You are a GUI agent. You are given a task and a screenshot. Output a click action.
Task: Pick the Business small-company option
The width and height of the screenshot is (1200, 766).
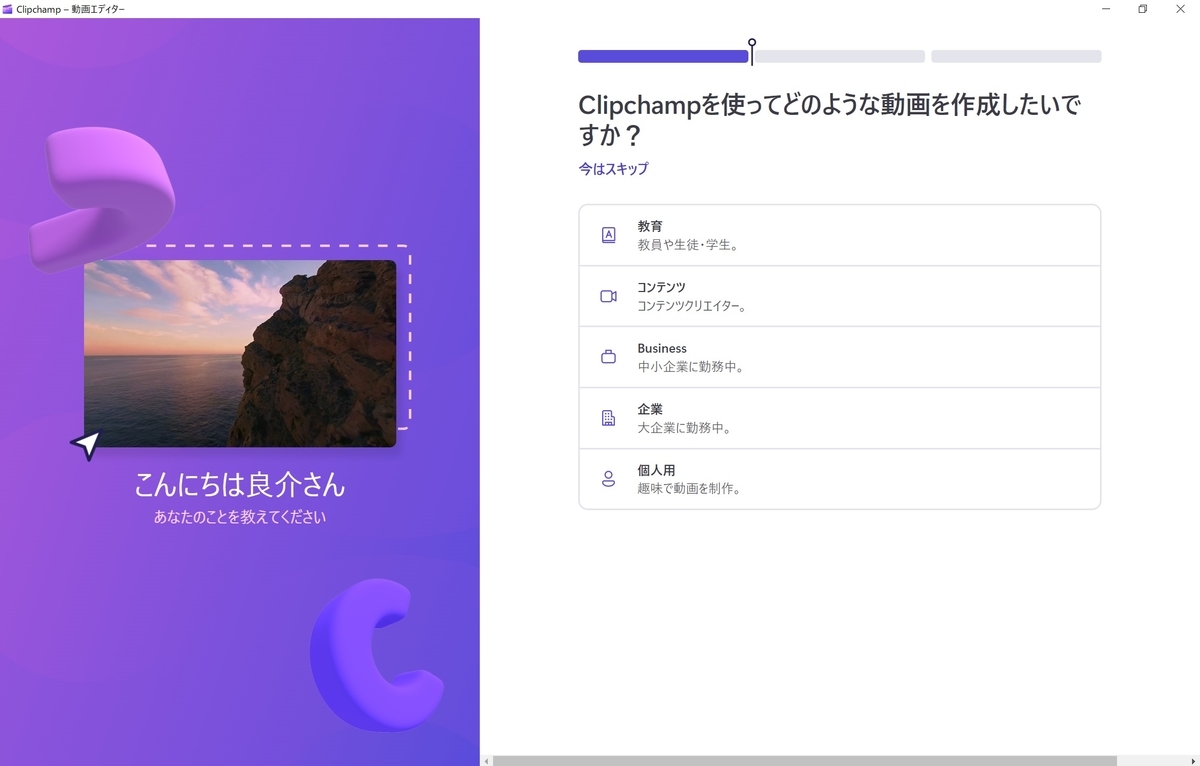tap(839, 357)
